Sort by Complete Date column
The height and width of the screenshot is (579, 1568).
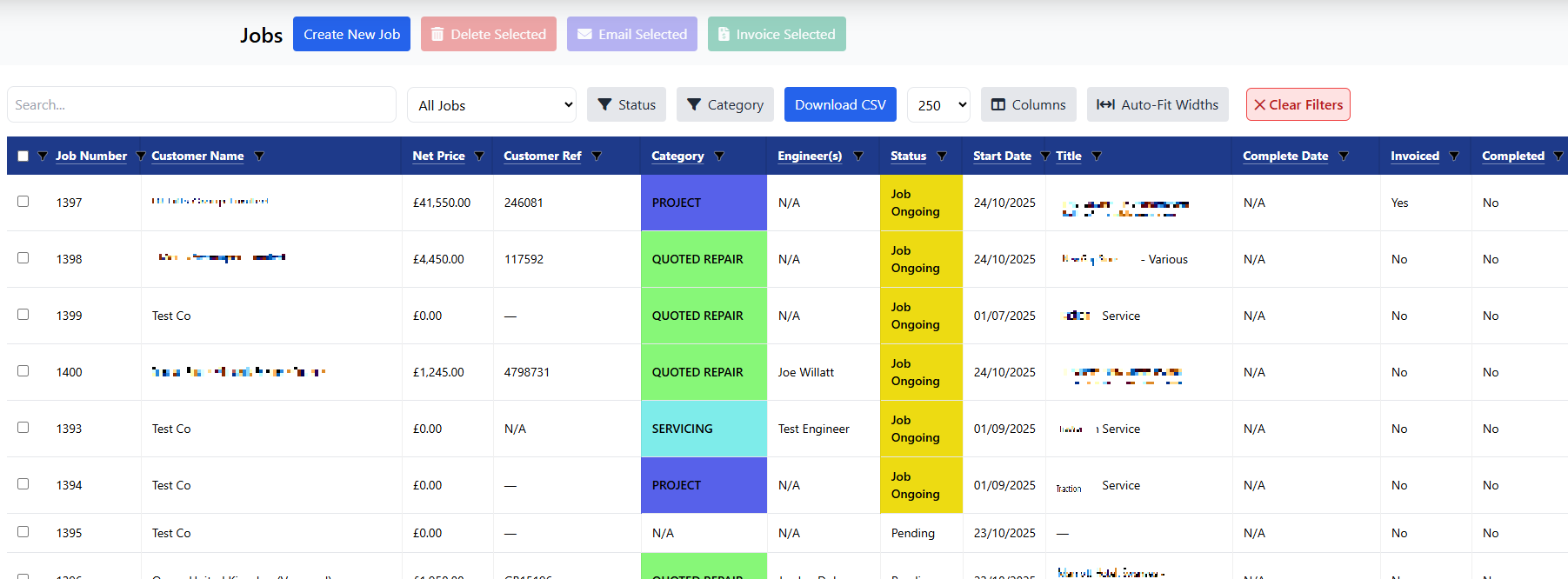[1285, 156]
